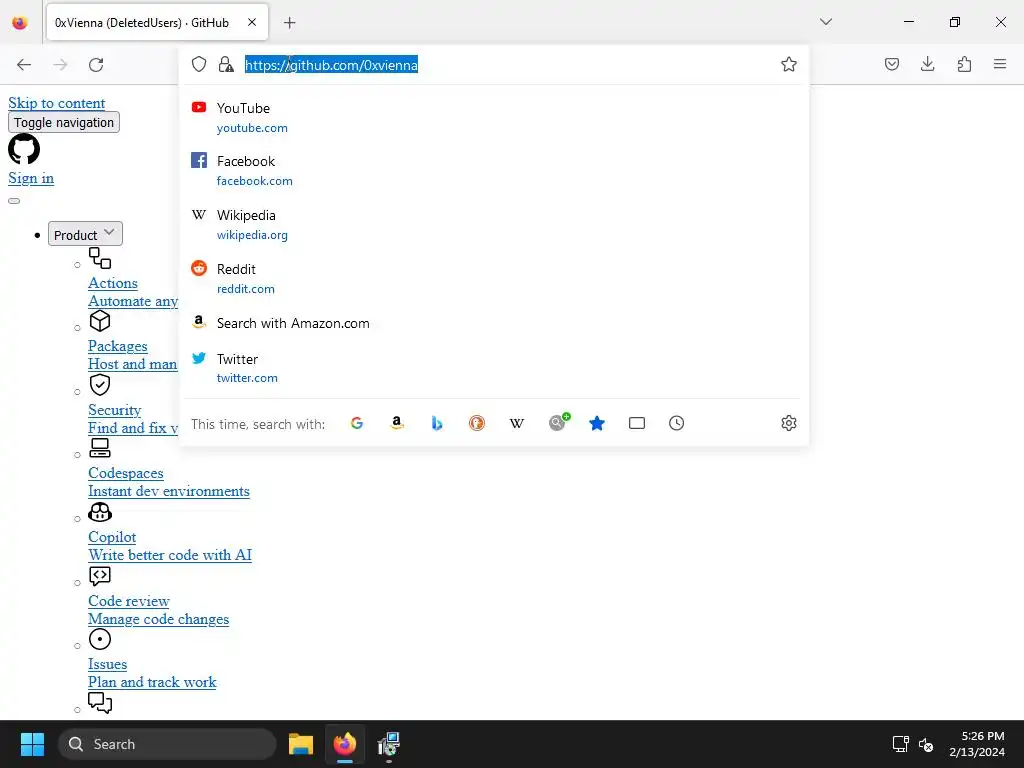Select the YouTube suggestion
Viewport: 1024px width, 768px height.
point(493,118)
